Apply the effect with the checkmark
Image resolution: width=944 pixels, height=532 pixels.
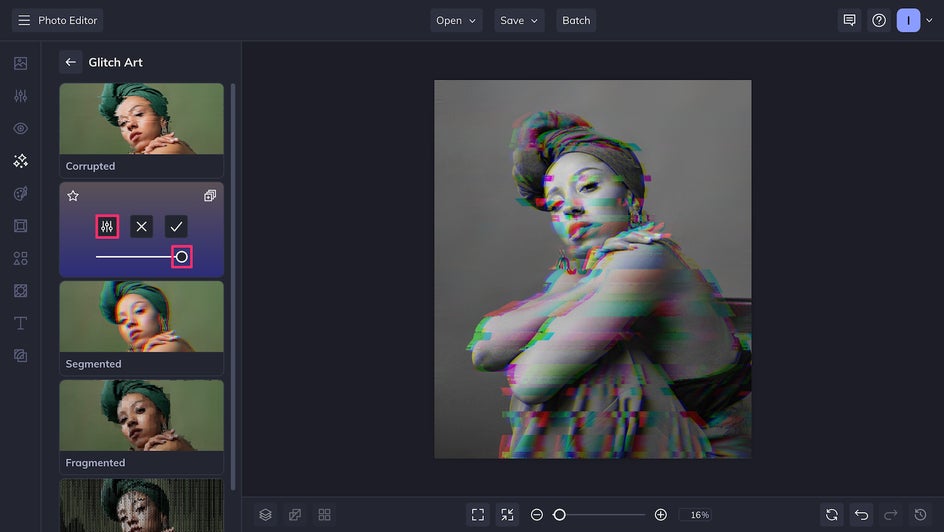click(176, 226)
